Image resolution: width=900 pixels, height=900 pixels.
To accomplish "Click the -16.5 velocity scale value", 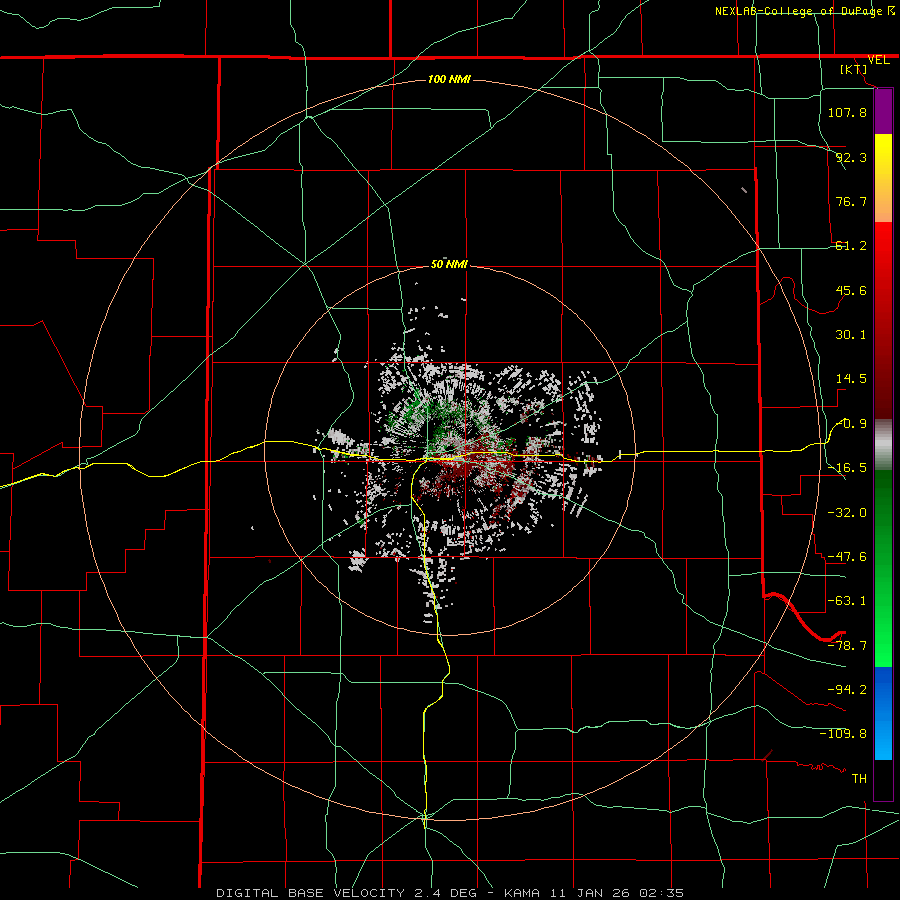I will point(847,468).
